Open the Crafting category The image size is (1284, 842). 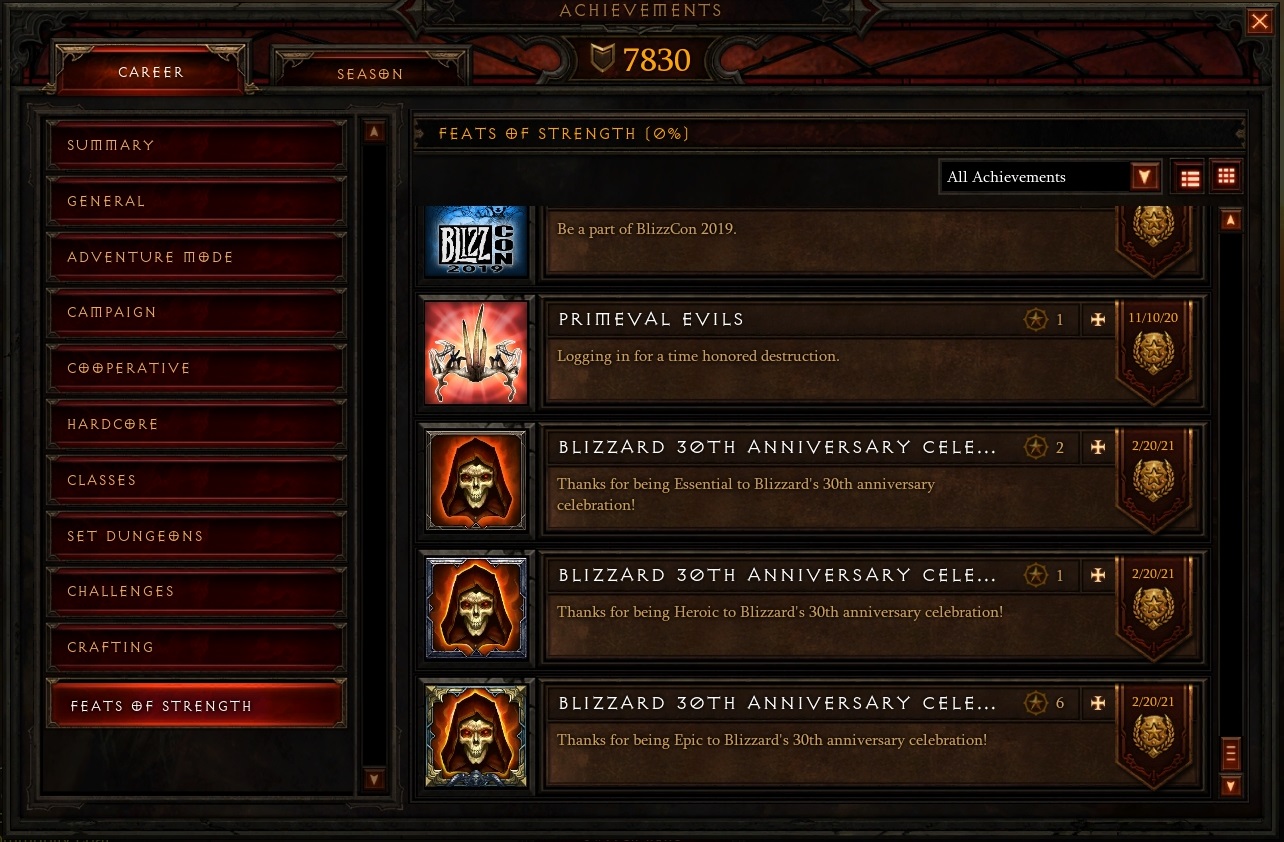pyautogui.click(x=196, y=647)
